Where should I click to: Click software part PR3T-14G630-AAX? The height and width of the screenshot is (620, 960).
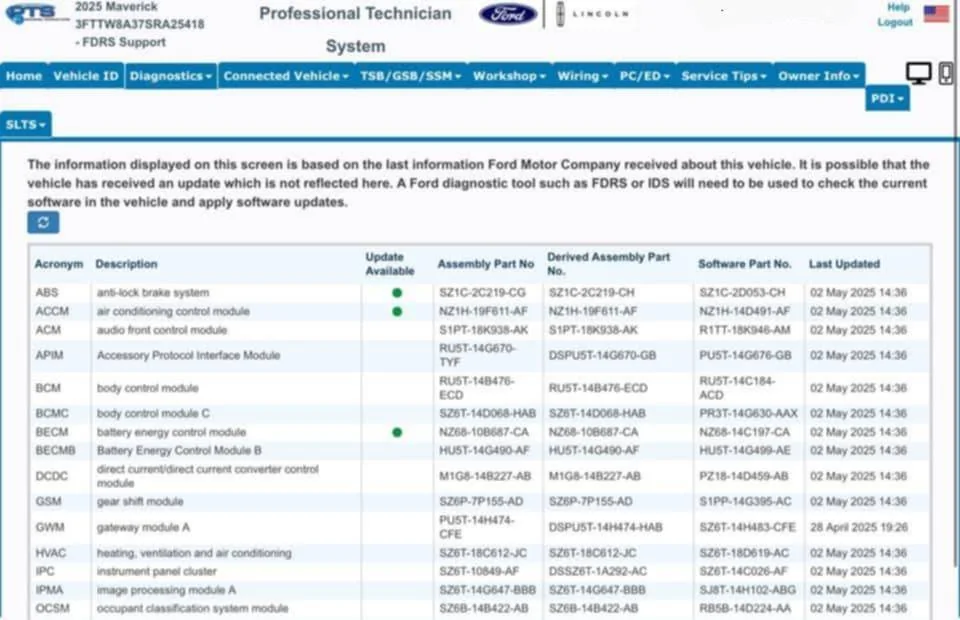coord(749,413)
